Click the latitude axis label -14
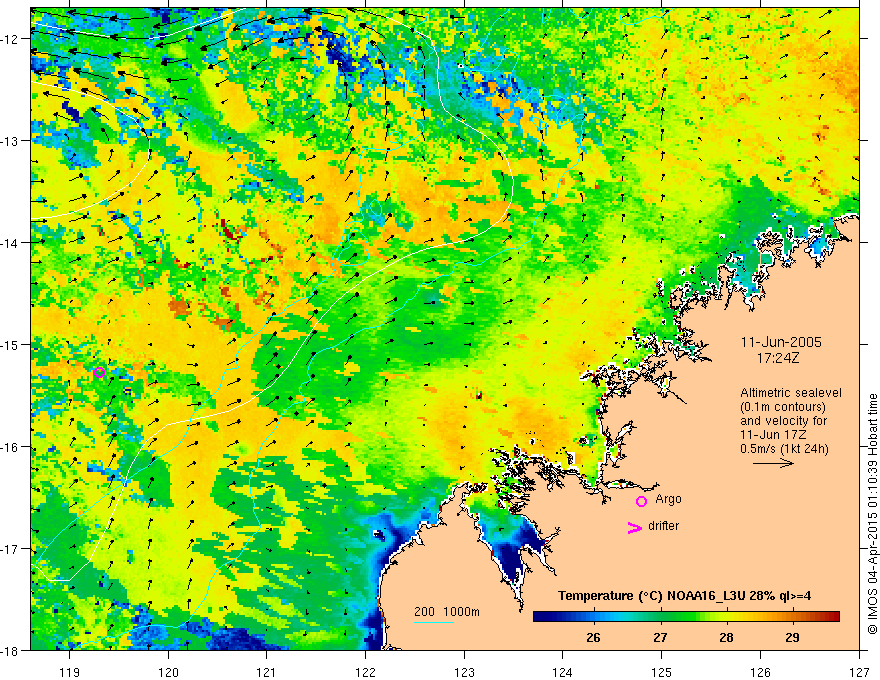Screen dimensions: 880x680 10,242
